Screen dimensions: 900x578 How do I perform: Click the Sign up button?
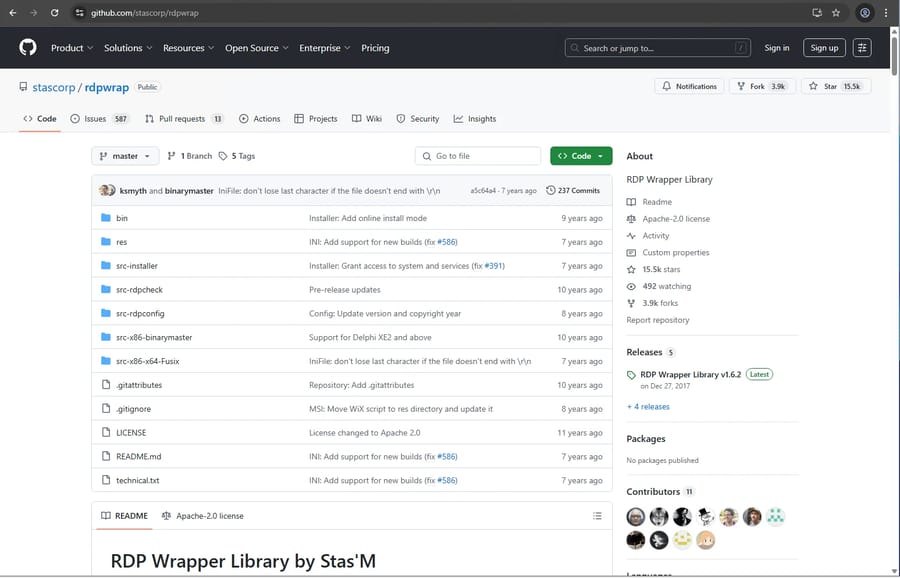[x=824, y=48]
